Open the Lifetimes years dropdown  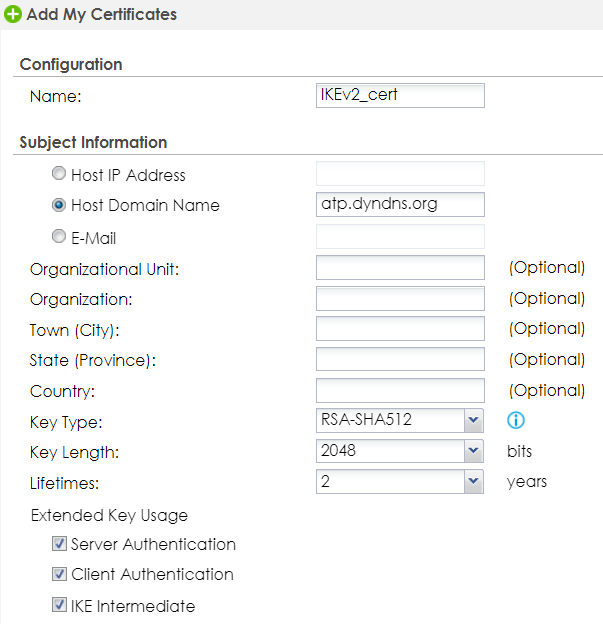click(x=473, y=482)
